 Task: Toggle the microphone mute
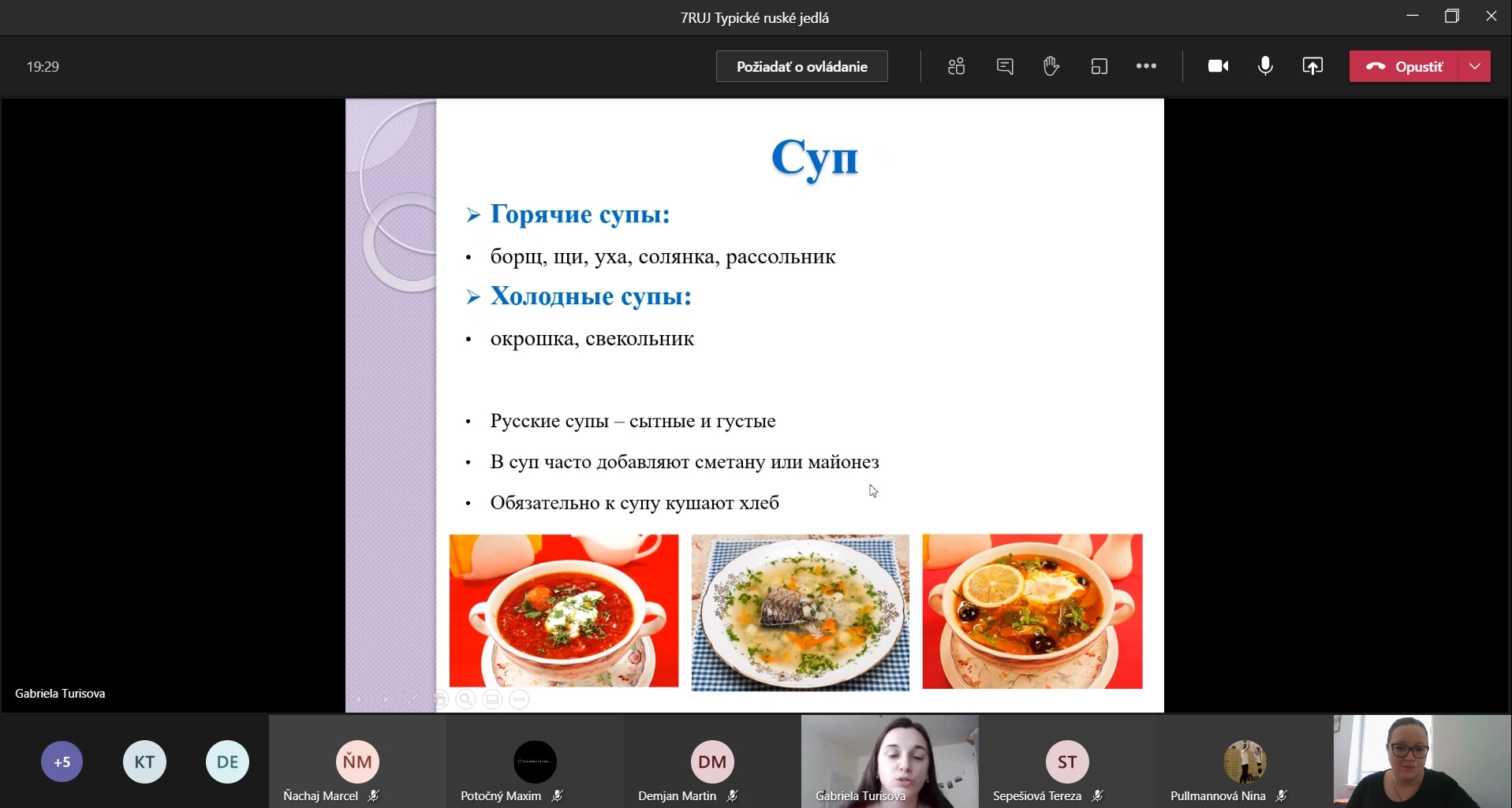tap(1265, 66)
